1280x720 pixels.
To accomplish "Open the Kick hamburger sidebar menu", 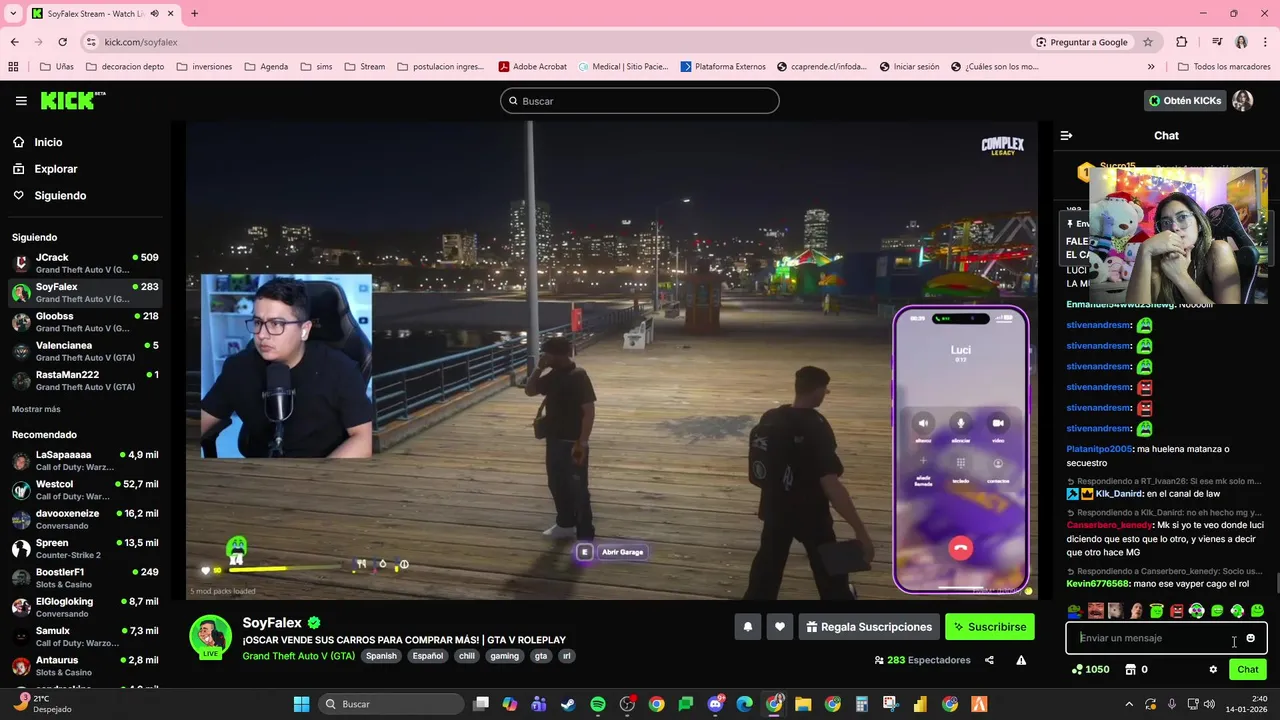I will click(21, 101).
